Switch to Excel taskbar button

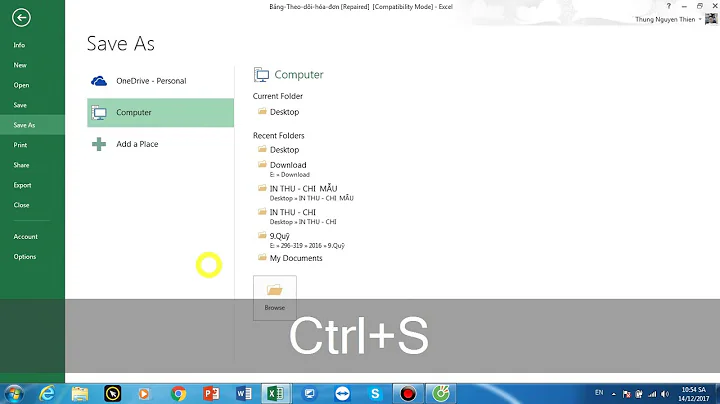(x=276, y=394)
